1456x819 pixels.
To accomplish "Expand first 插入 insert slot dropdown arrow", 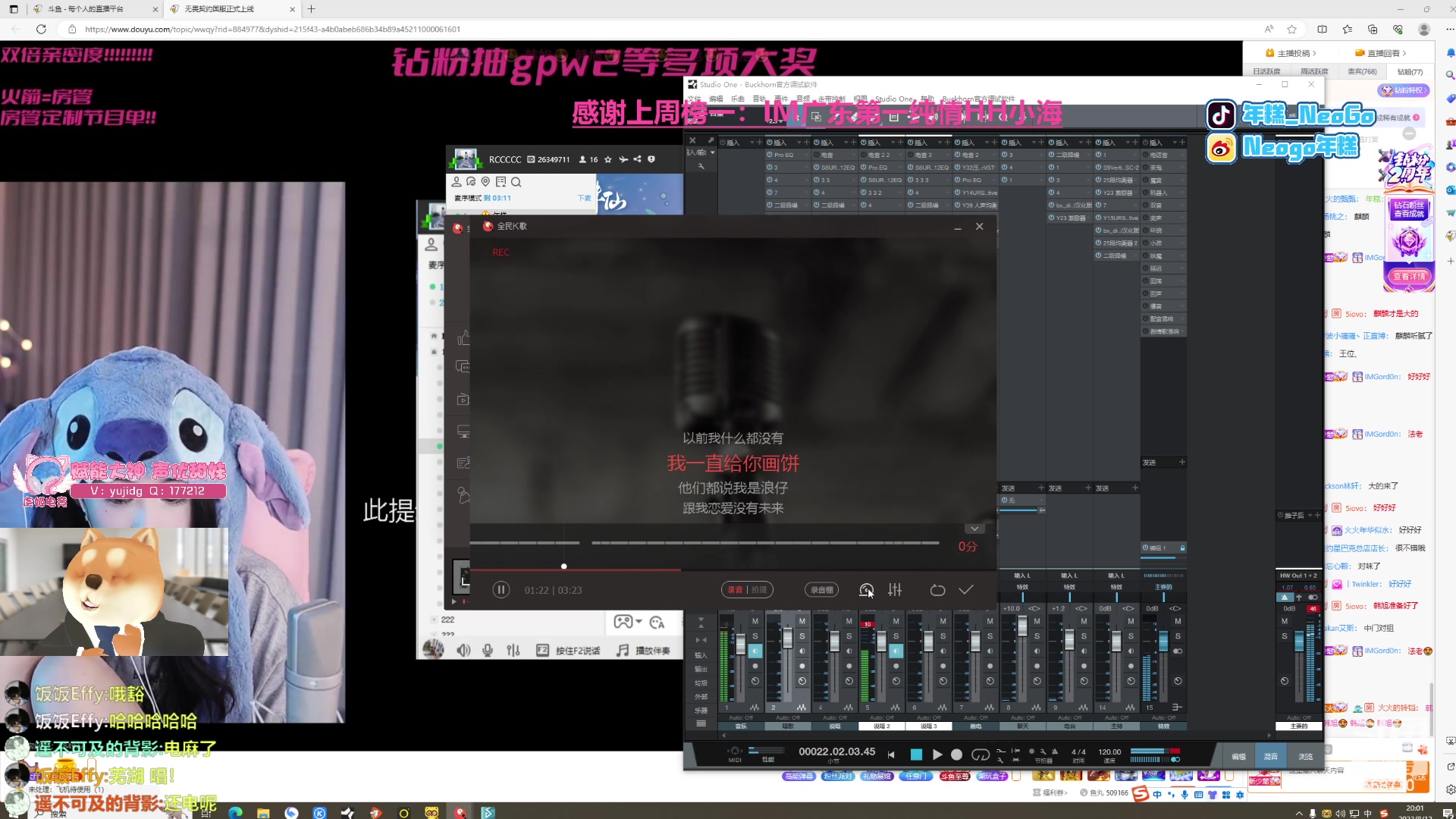I will 752,143.
